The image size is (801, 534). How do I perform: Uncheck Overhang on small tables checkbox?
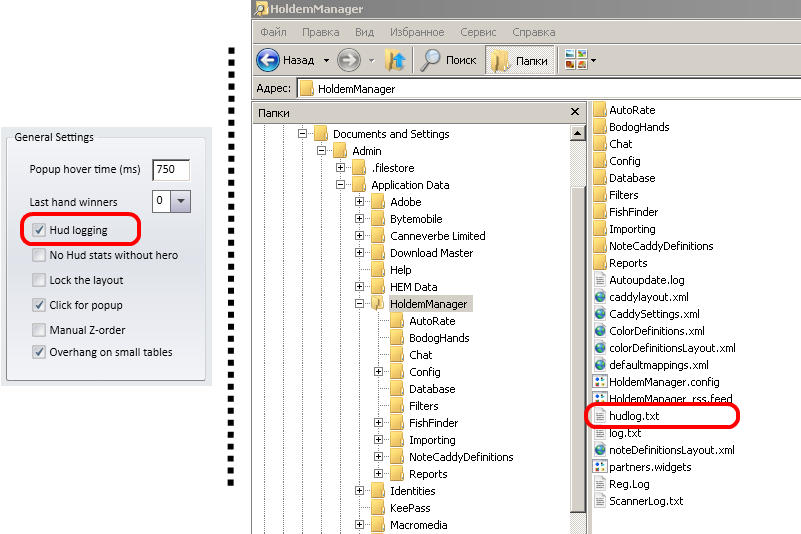(39, 352)
